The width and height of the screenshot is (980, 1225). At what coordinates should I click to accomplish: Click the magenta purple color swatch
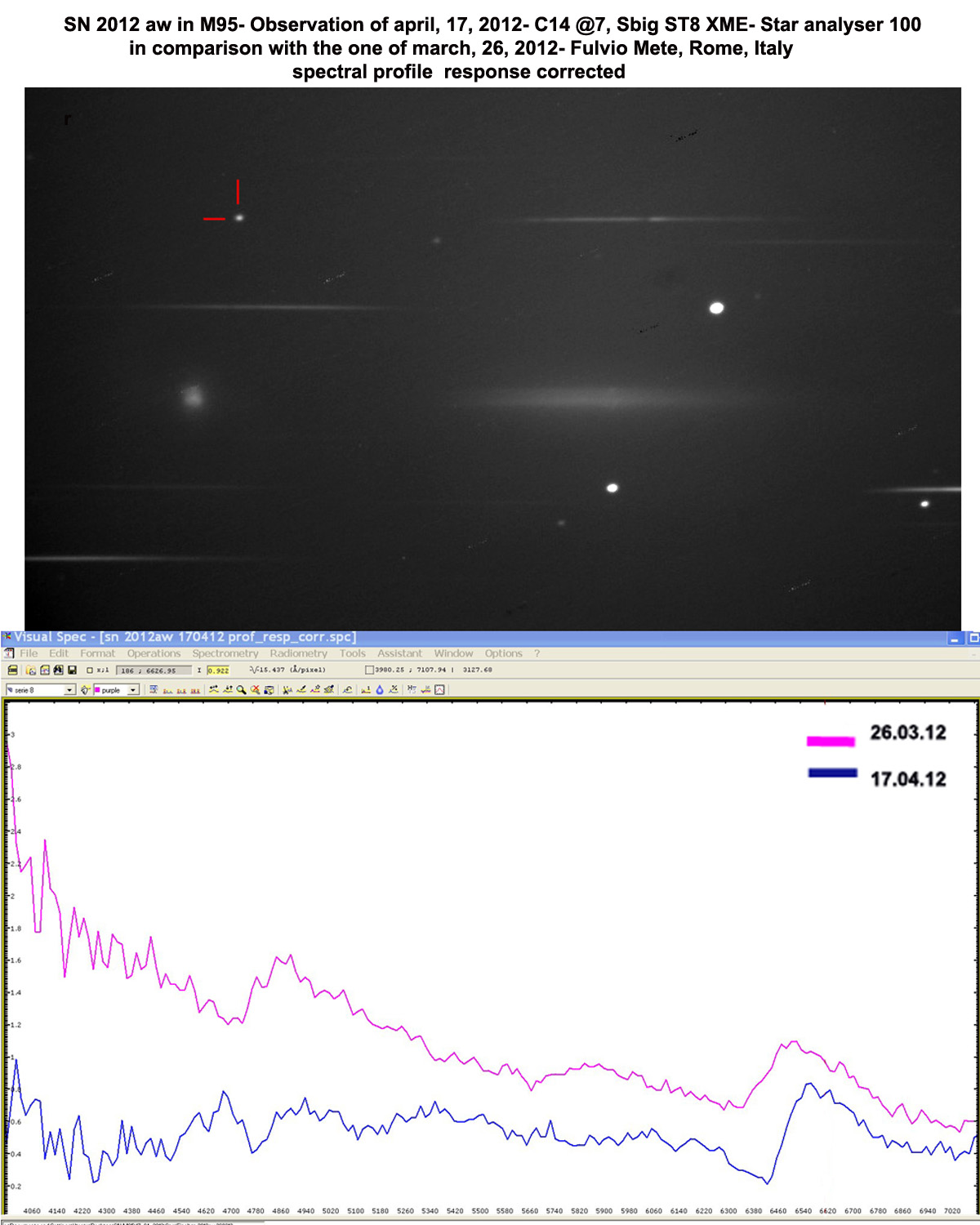pos(97,690)
